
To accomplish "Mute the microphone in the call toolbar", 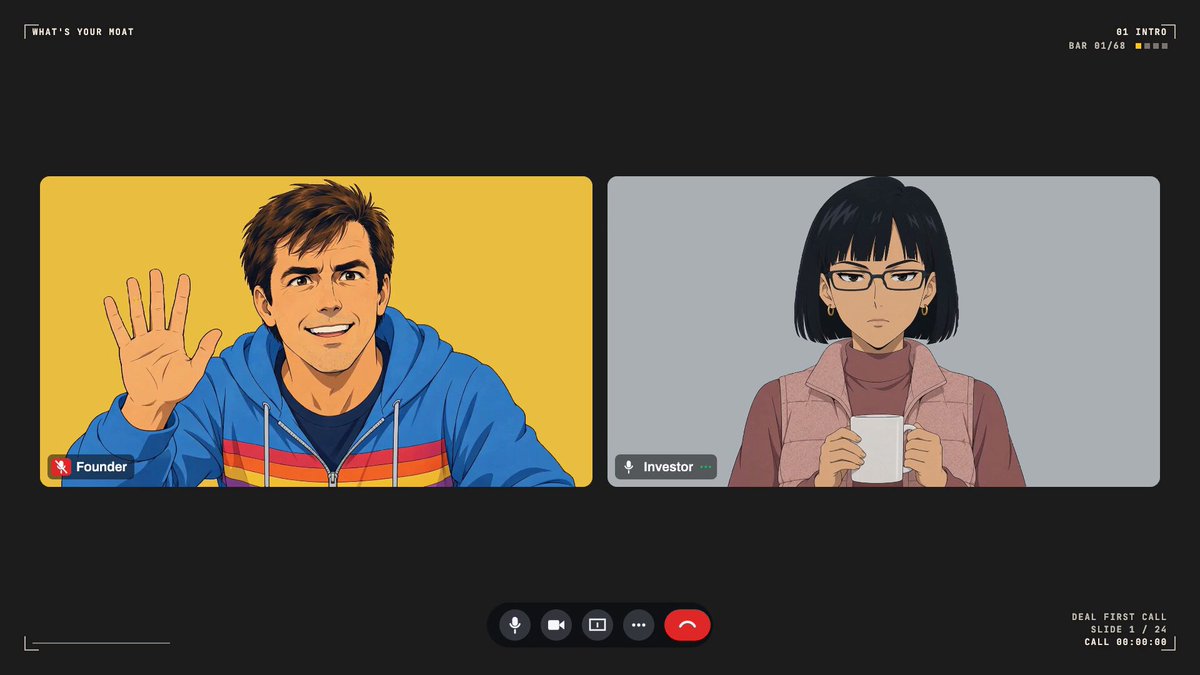I will (x=515, y=625).
